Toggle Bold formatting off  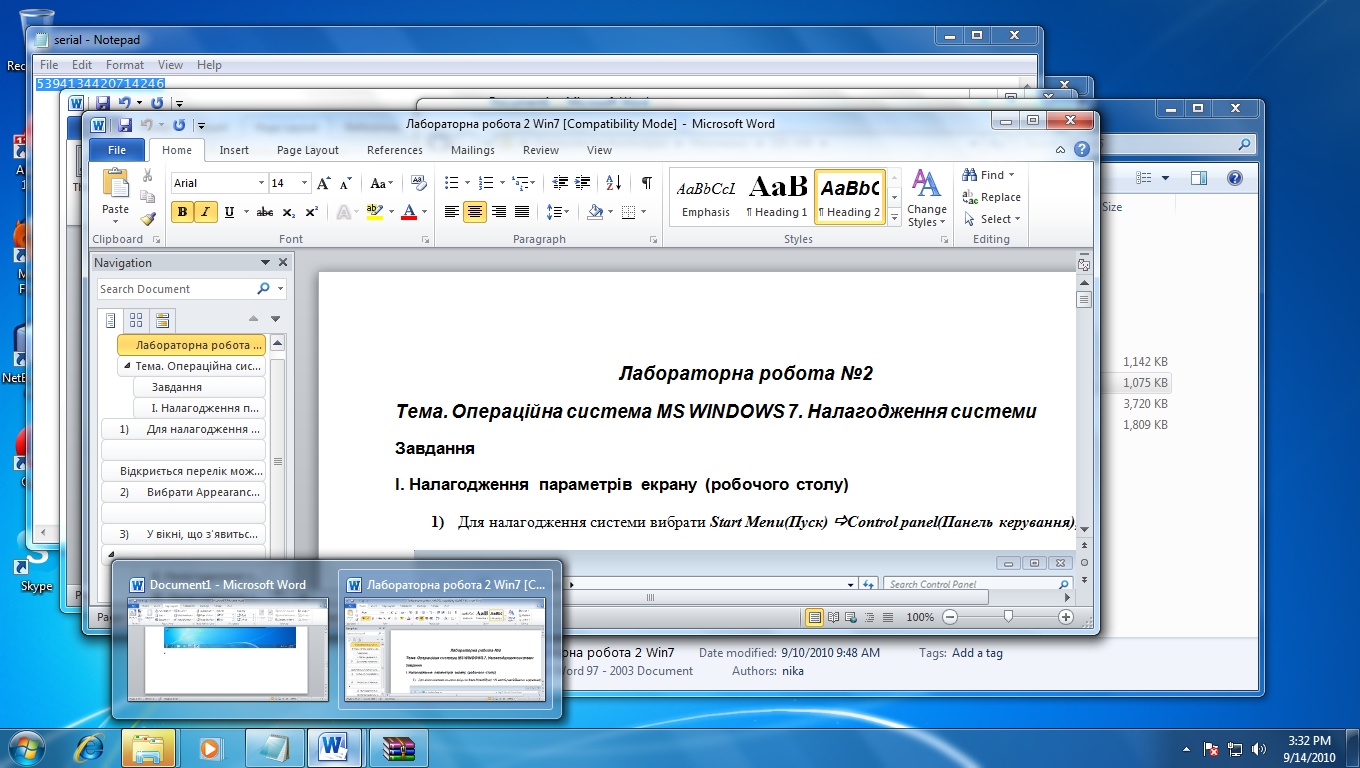(182, 212)
